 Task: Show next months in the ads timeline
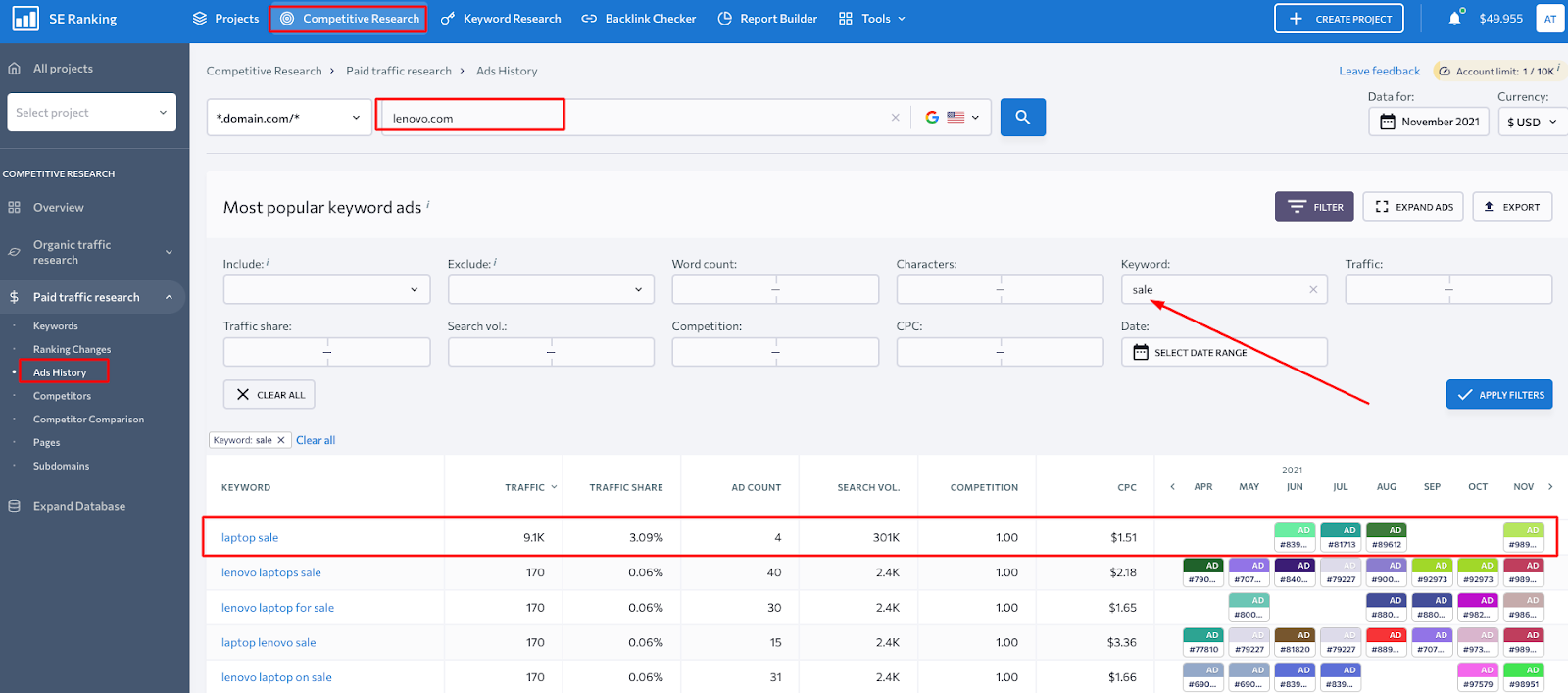click(x=1550, y=487)
